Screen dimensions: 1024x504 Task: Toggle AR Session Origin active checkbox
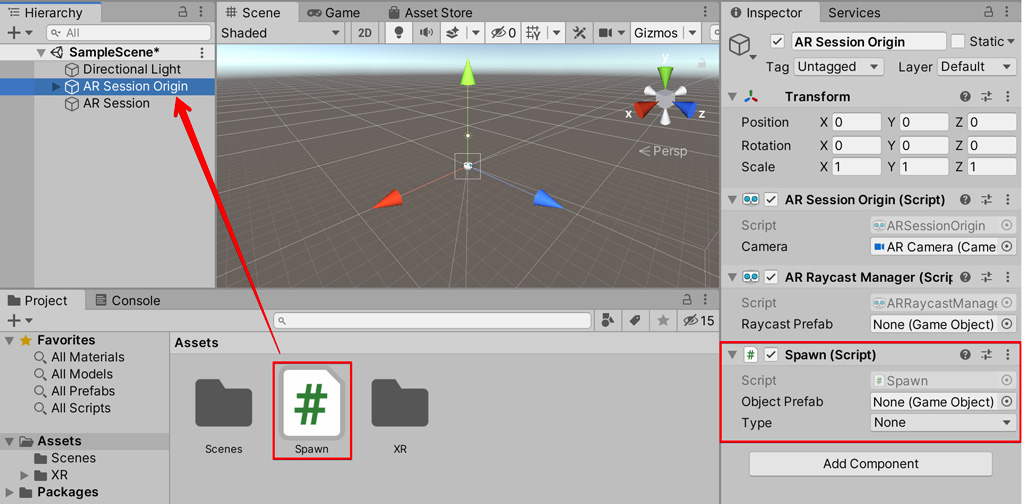coord(776,41)
